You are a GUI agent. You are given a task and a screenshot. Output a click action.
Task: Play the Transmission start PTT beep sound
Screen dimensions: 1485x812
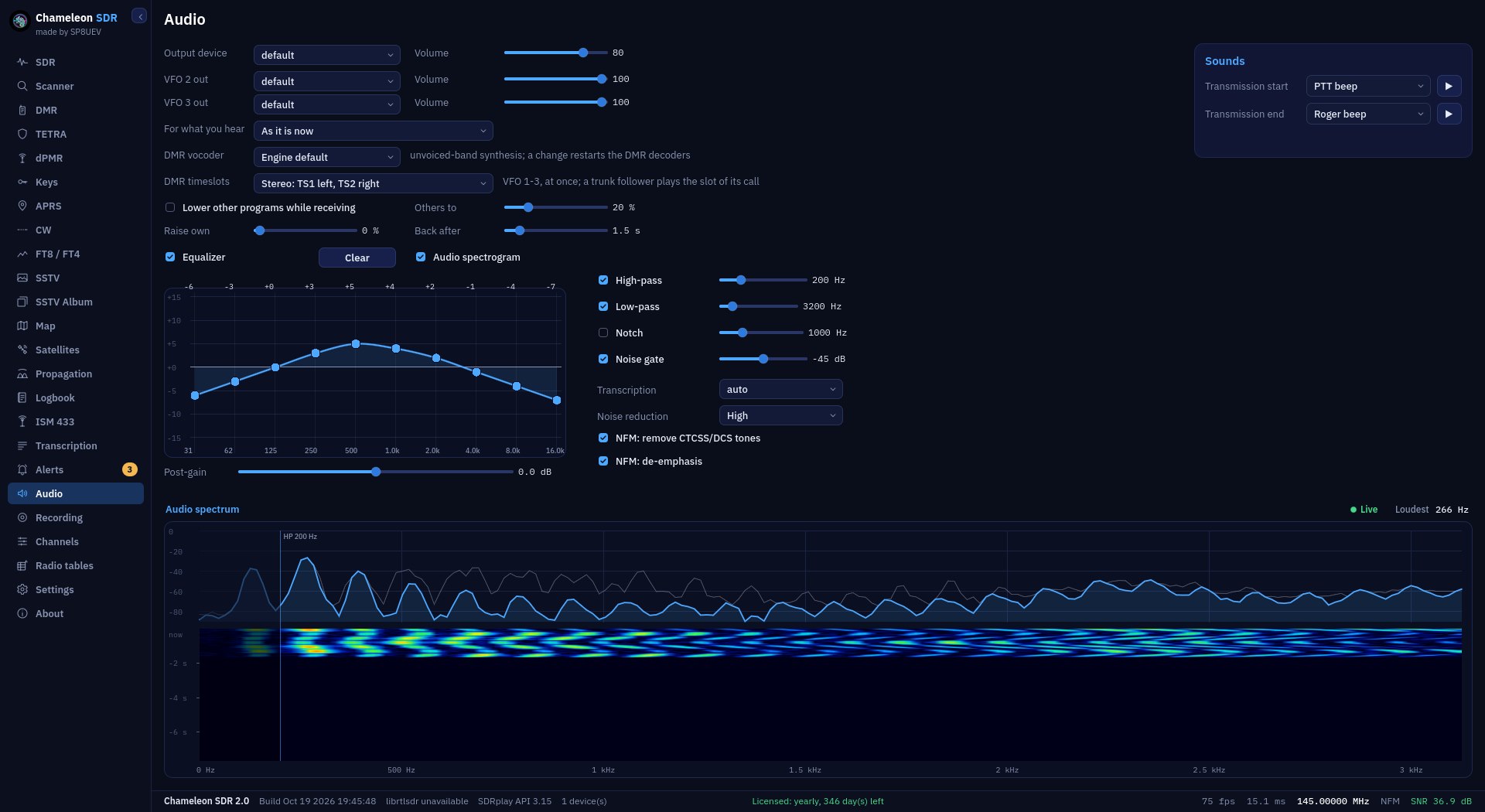1449,86
